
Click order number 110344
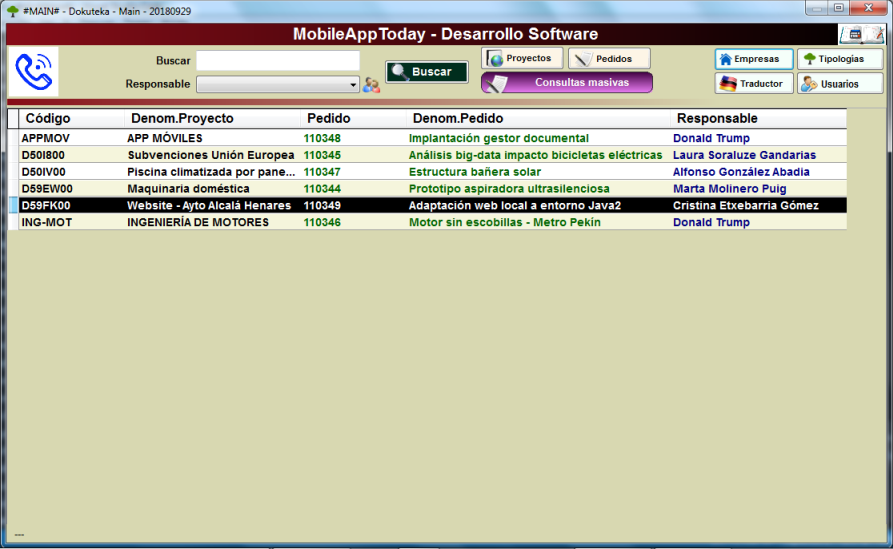(x=322, y=189)
